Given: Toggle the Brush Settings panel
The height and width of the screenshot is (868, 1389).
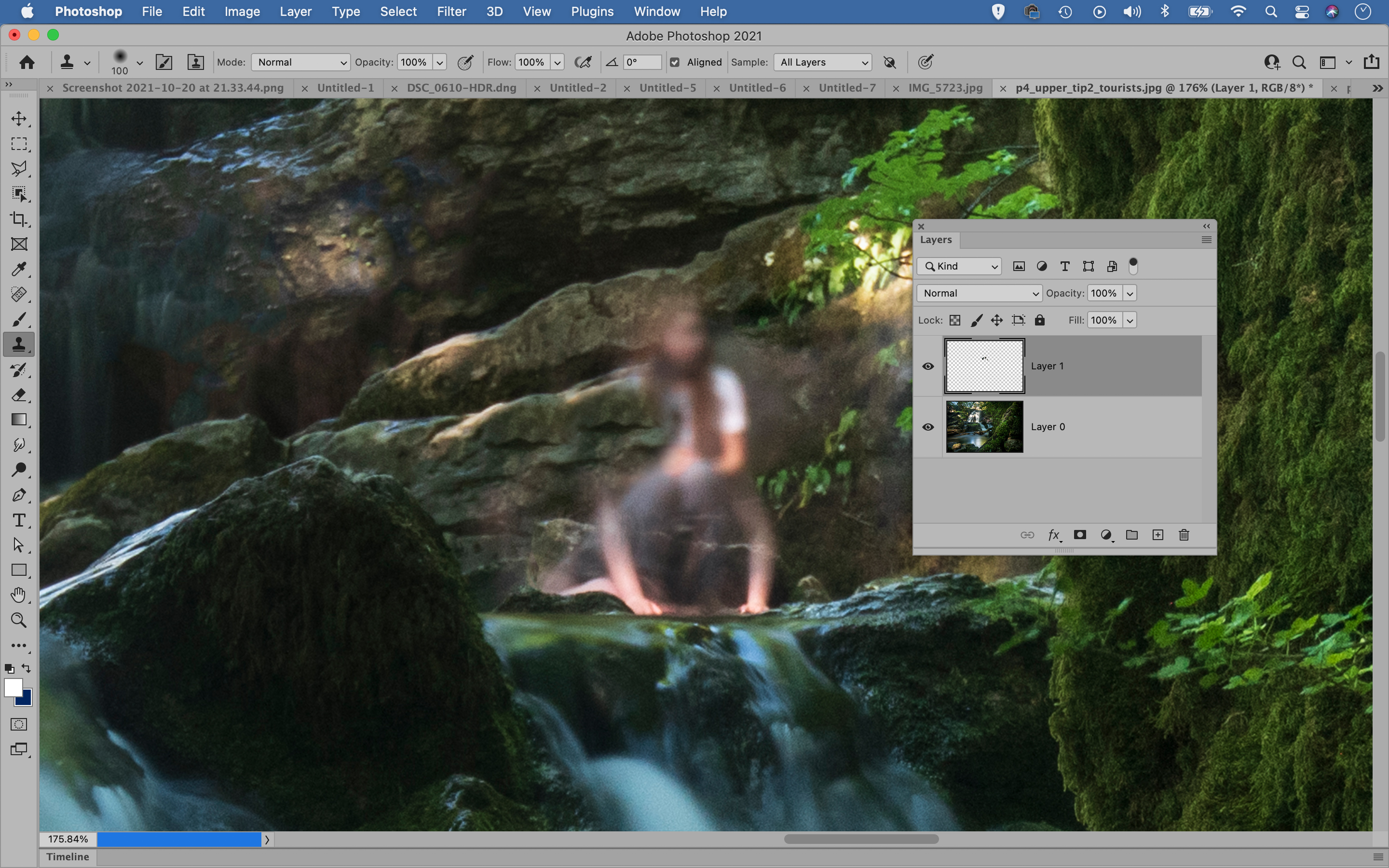Looking at the screenshot, I should pos(164,62).
